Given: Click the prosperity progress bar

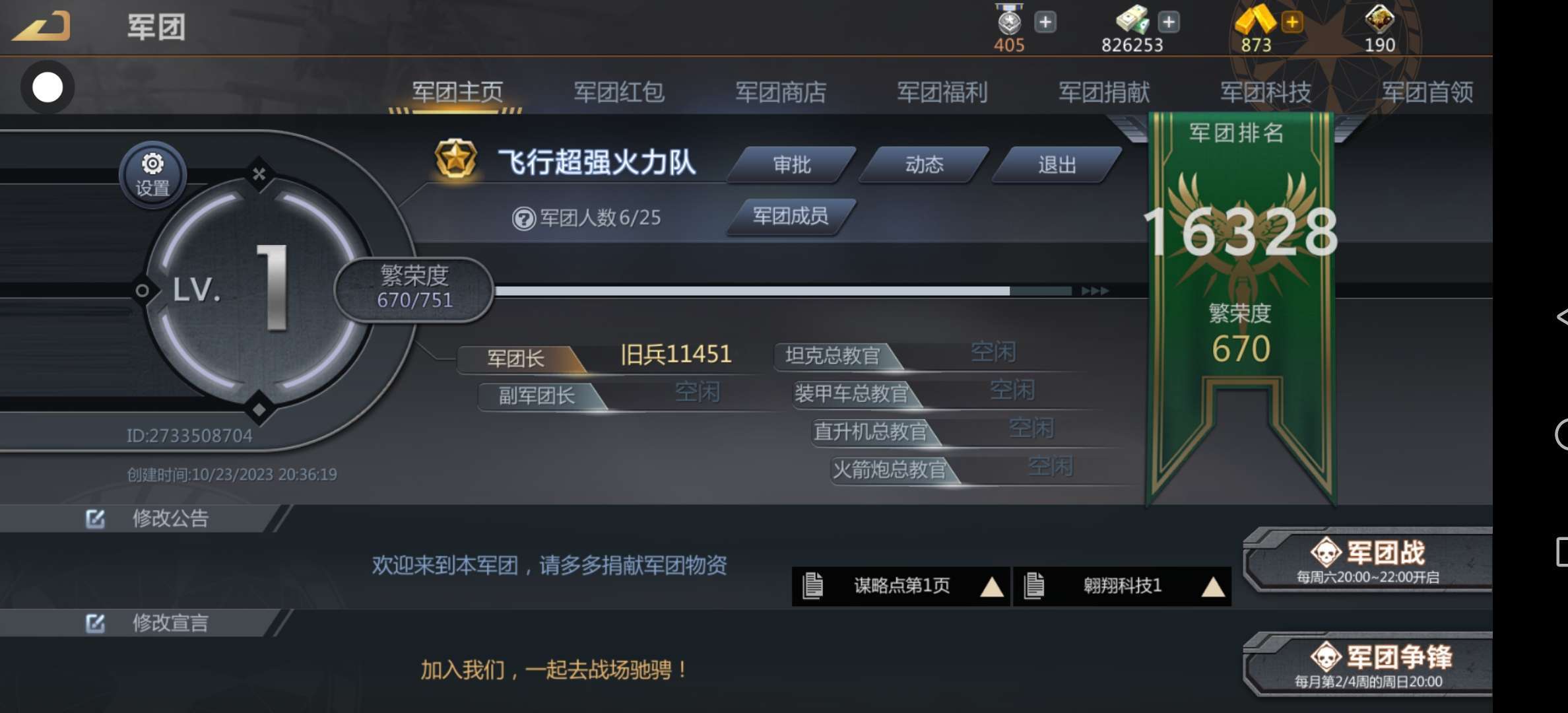Looking at the screenshot, I should (783, 290).
